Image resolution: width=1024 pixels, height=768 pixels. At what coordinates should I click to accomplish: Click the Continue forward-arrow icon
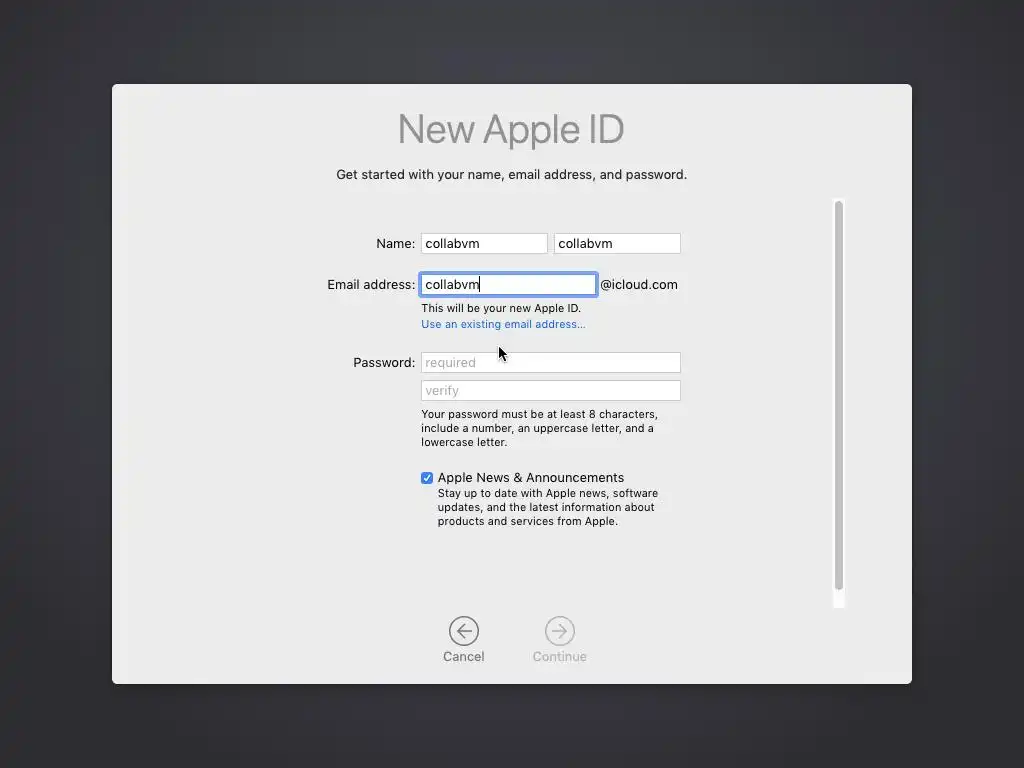pyautogui.click(x=560, y=631)
